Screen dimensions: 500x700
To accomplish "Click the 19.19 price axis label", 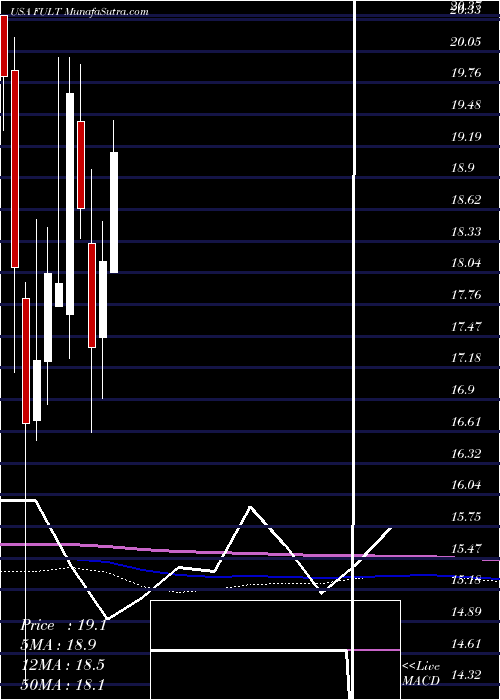I will 466,137.
